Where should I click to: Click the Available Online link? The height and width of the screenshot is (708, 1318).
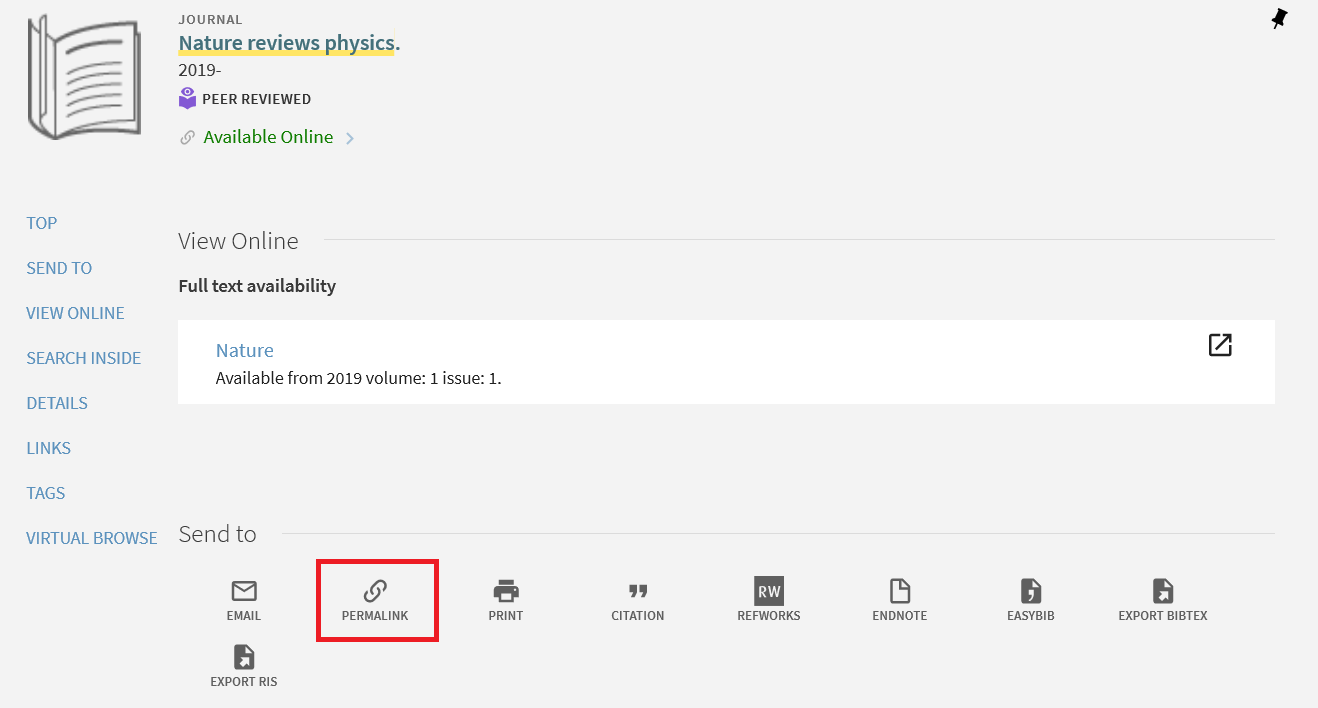[268, 137]
